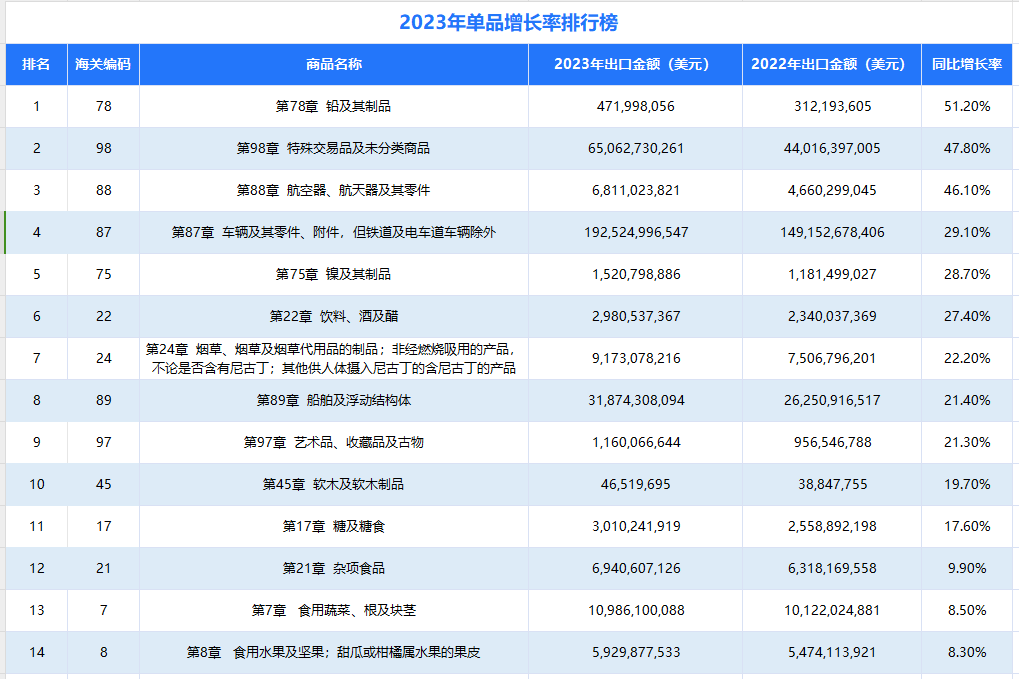Click the 第89章 船舶及浮动结构体 cell

pyautogui.click(x=335, y=400)
